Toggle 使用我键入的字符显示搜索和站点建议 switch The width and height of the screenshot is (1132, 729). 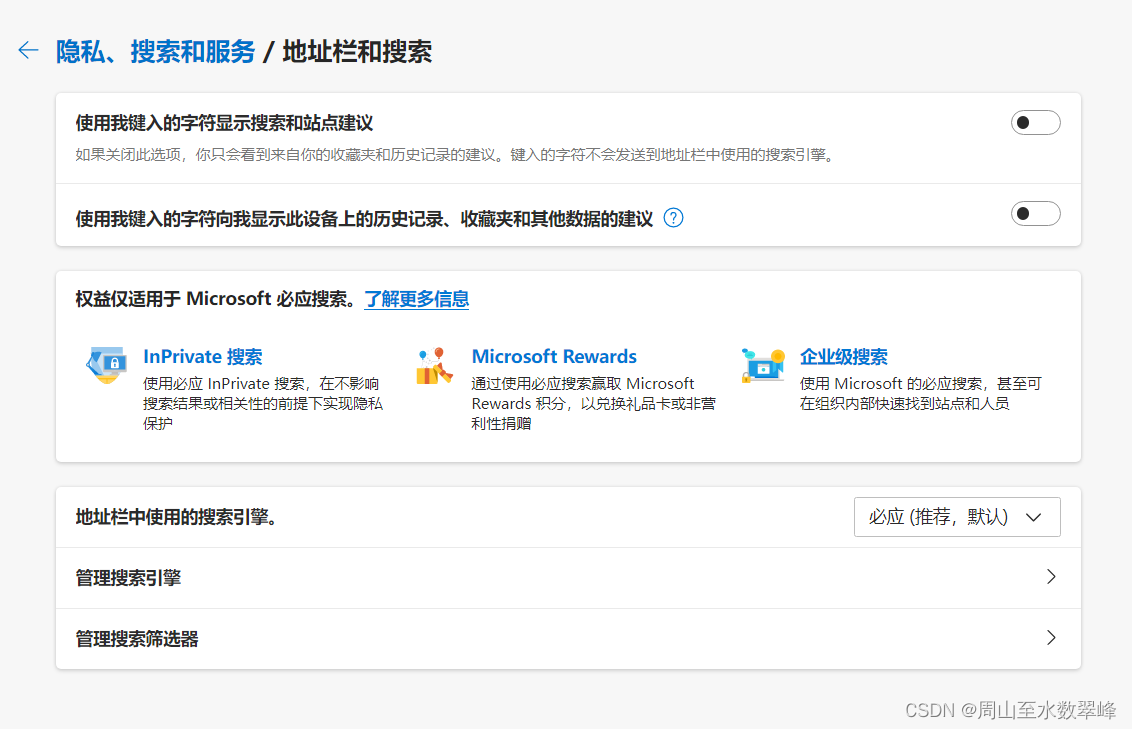click(x=1035, y=123)
